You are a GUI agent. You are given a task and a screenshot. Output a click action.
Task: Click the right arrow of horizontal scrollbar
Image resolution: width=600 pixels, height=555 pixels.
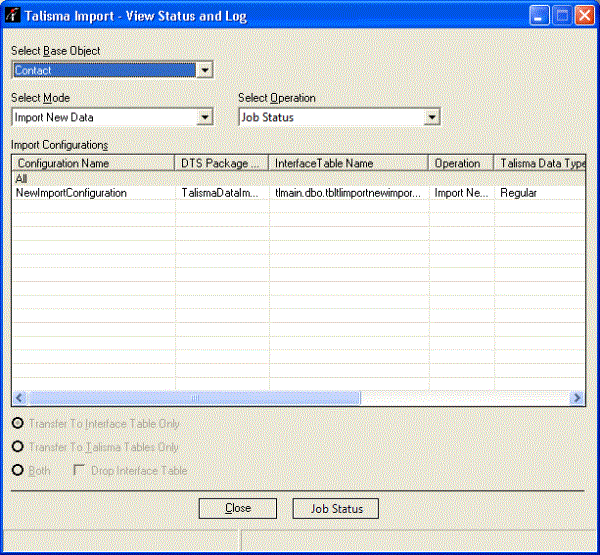pyautogui.click(x=577, y=398)
